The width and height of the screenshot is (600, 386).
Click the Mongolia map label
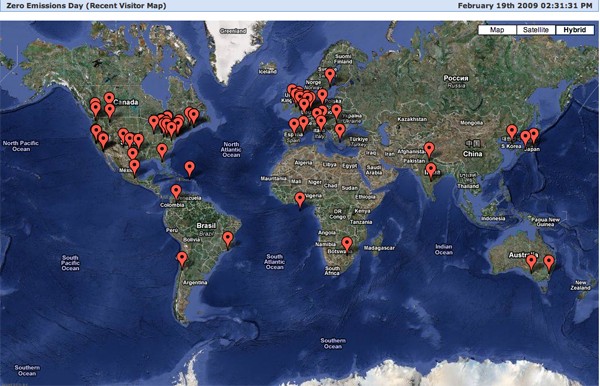[471, 123]
